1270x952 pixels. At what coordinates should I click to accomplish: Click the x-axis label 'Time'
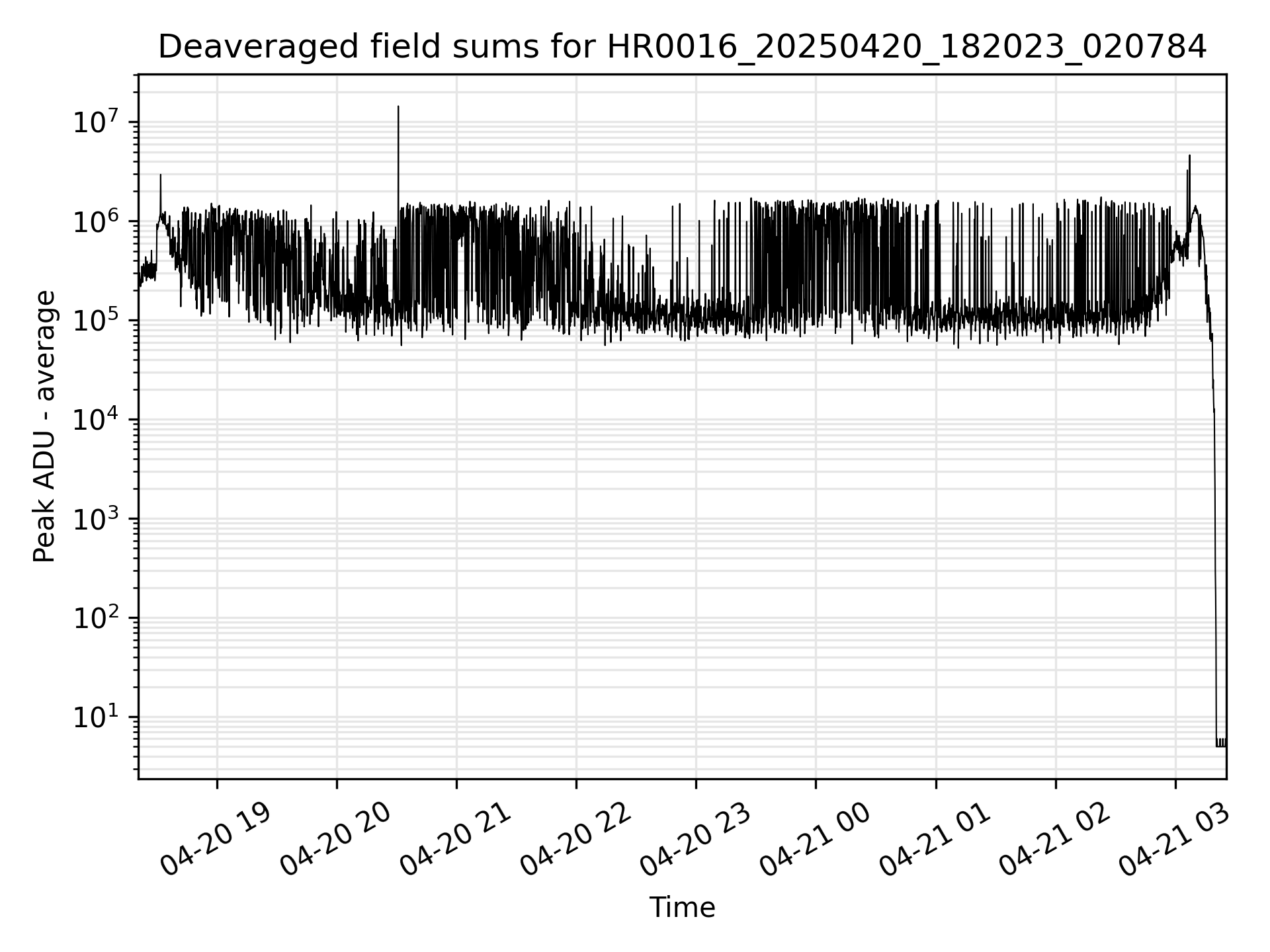pyautogui.click(x=682, y=908)
